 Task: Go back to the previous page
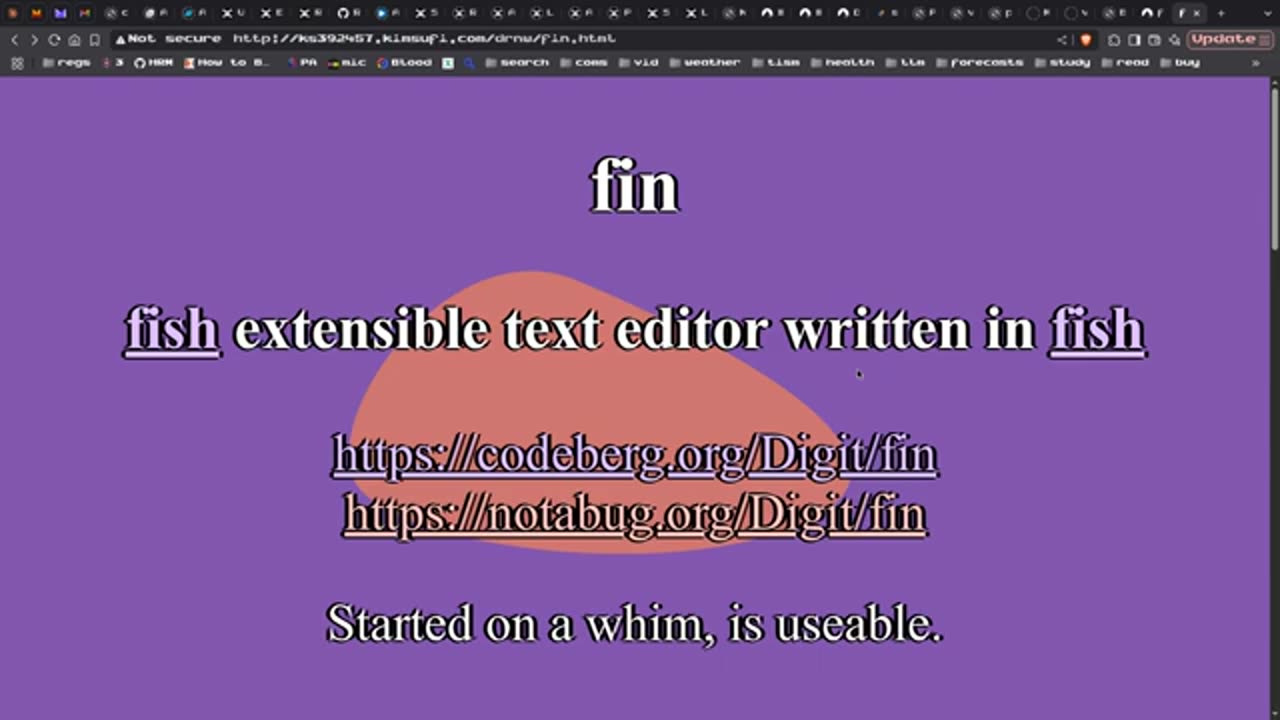point(14,39)
